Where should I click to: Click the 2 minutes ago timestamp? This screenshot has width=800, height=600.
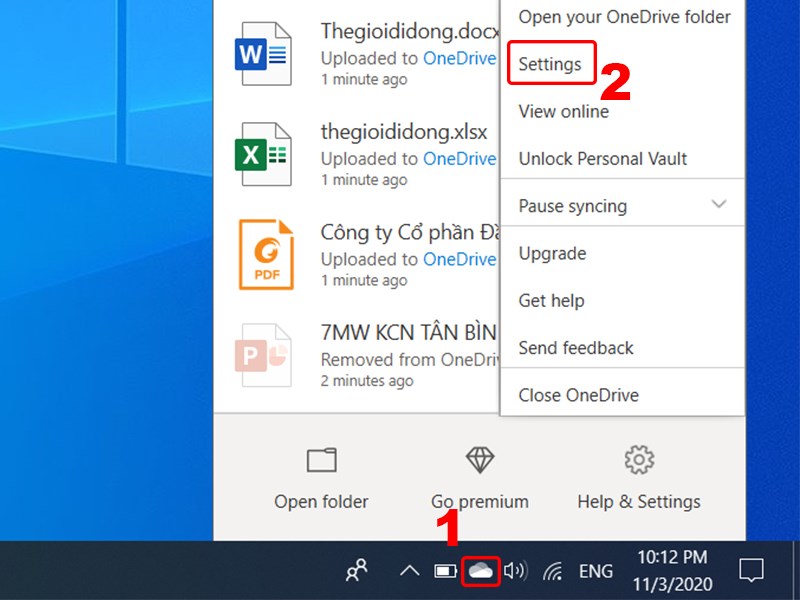(367, 381)
